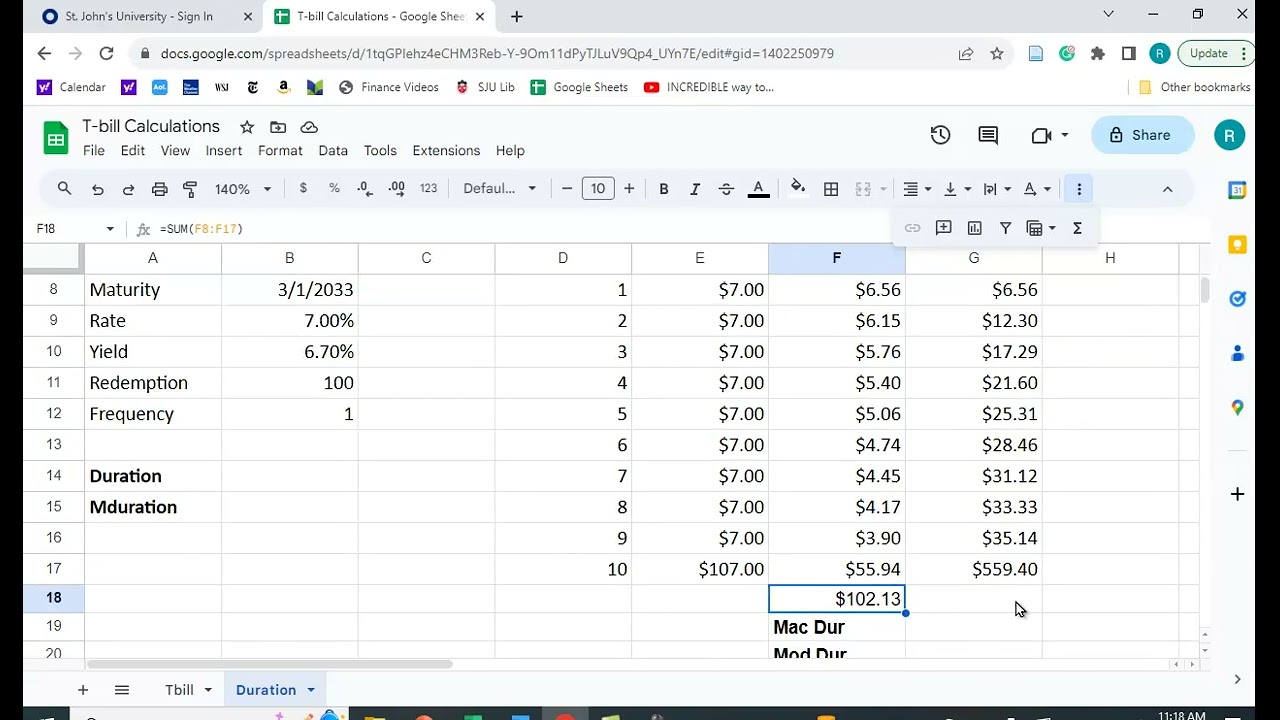1280x720 pixels.
Task: Move document using folder icon
Action: tap(278, 127)
